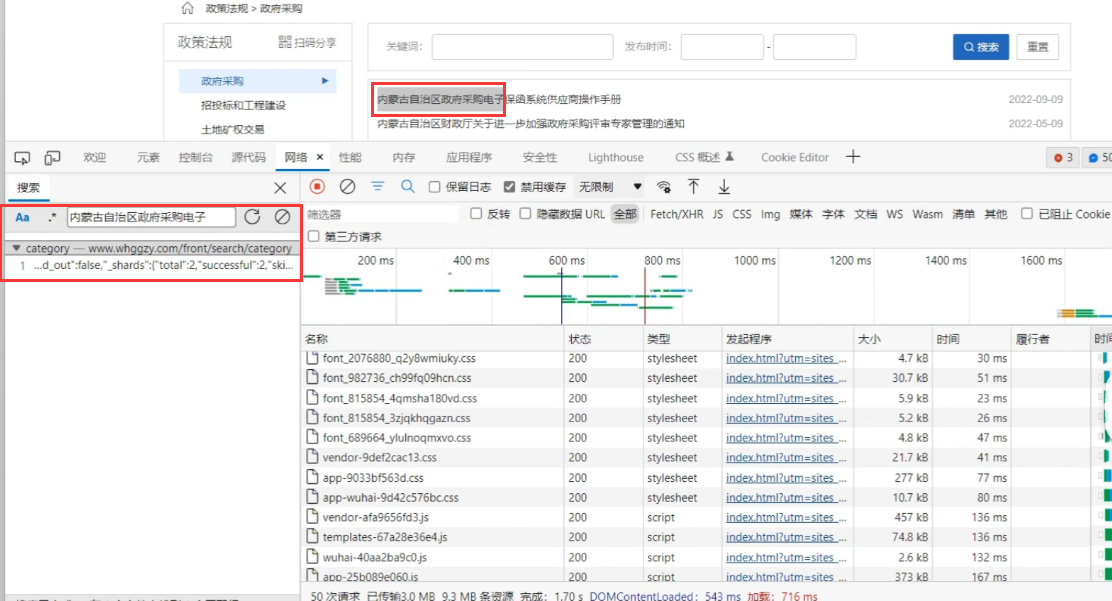Refresh the DevTools search results

[252, 217]
